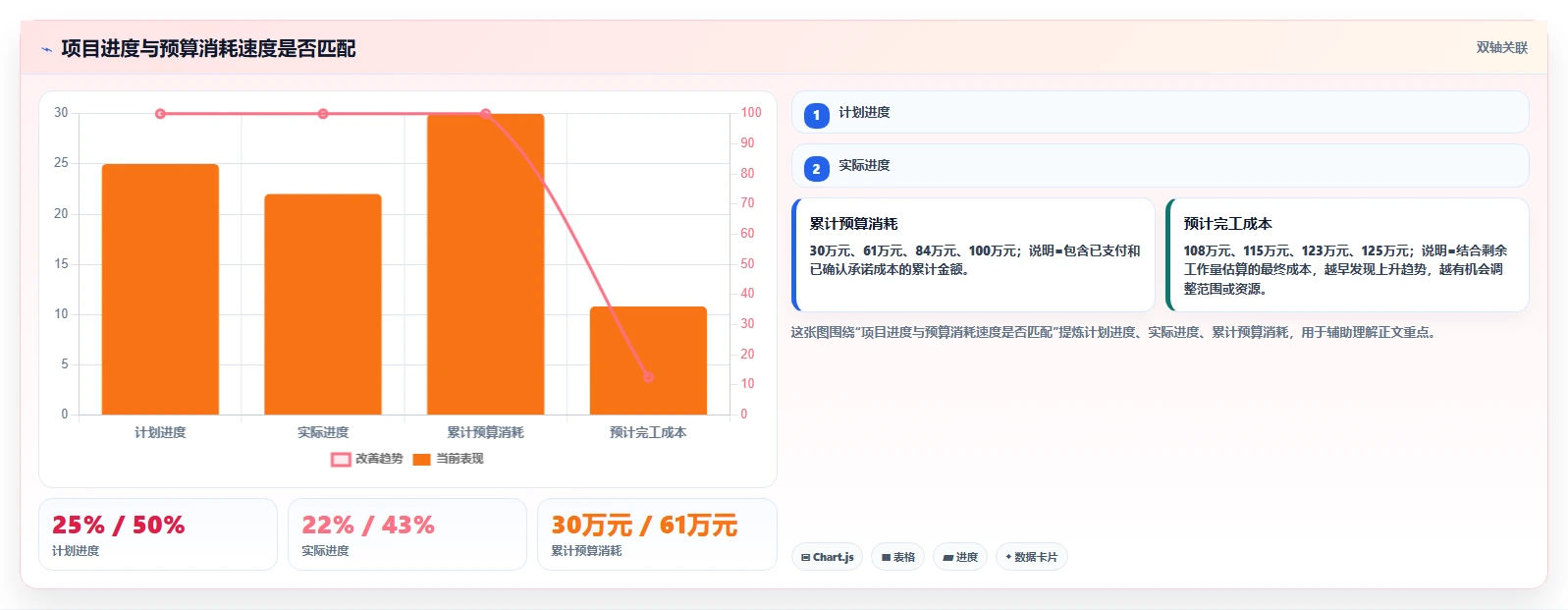Click the 计划进度 orange bar

(160, 289)
